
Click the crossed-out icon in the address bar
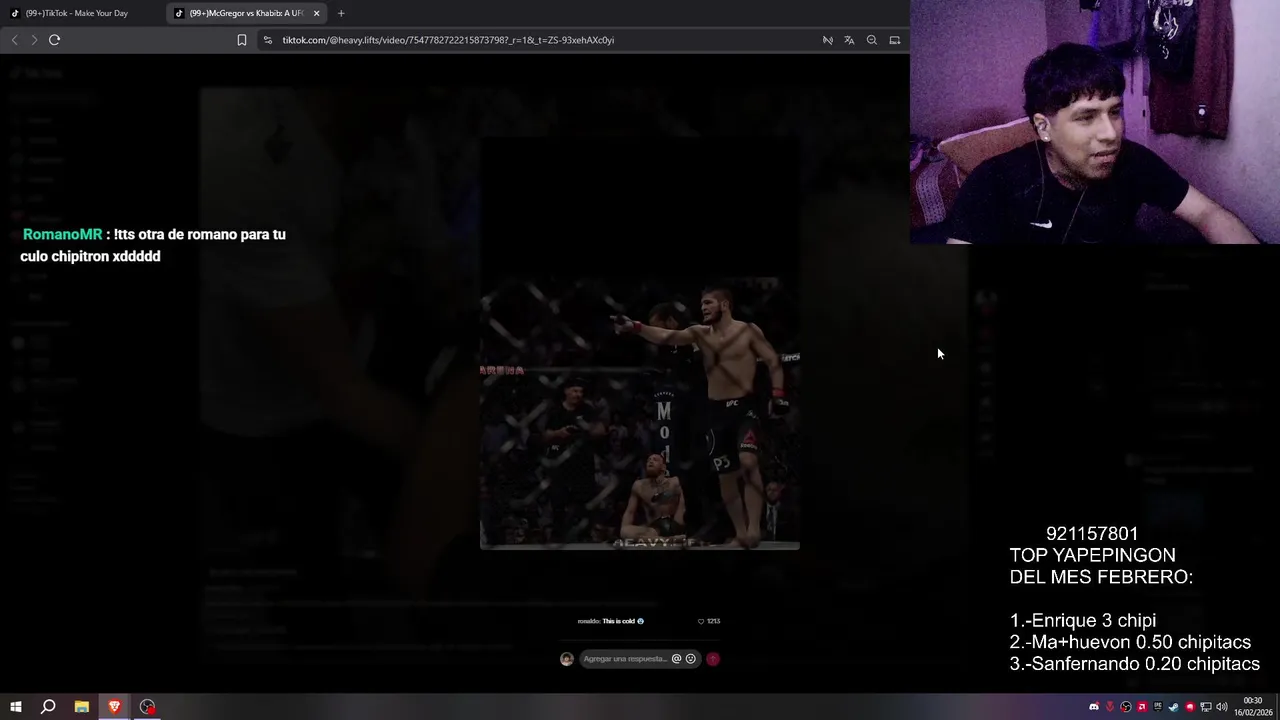pyautogui.click(x=827, y=40)
